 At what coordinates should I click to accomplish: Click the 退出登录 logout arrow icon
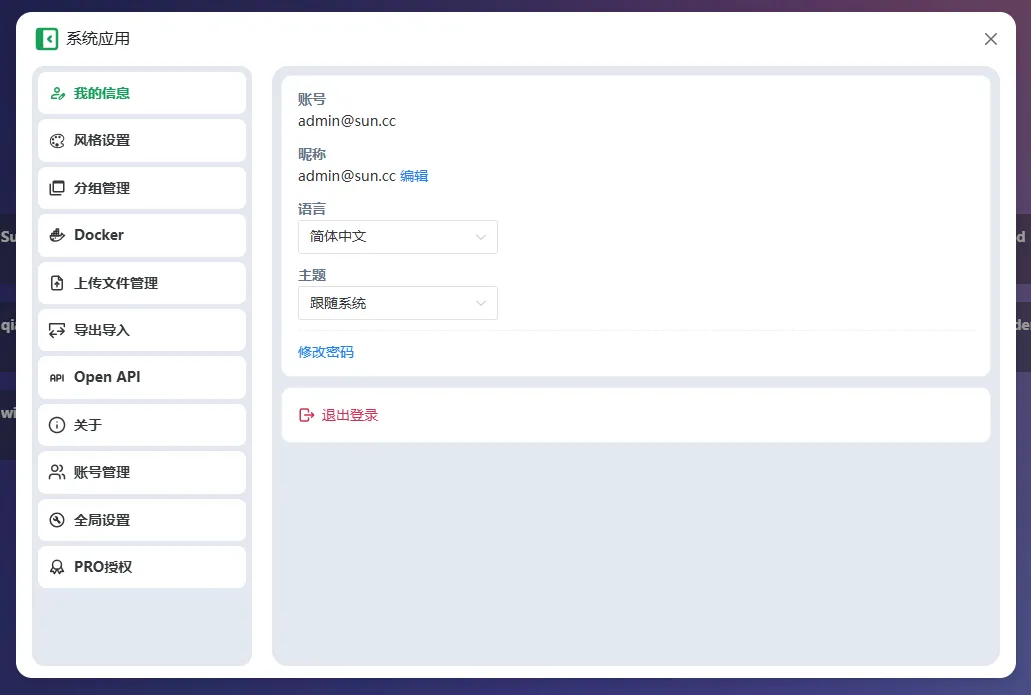(x=304, y=415)
